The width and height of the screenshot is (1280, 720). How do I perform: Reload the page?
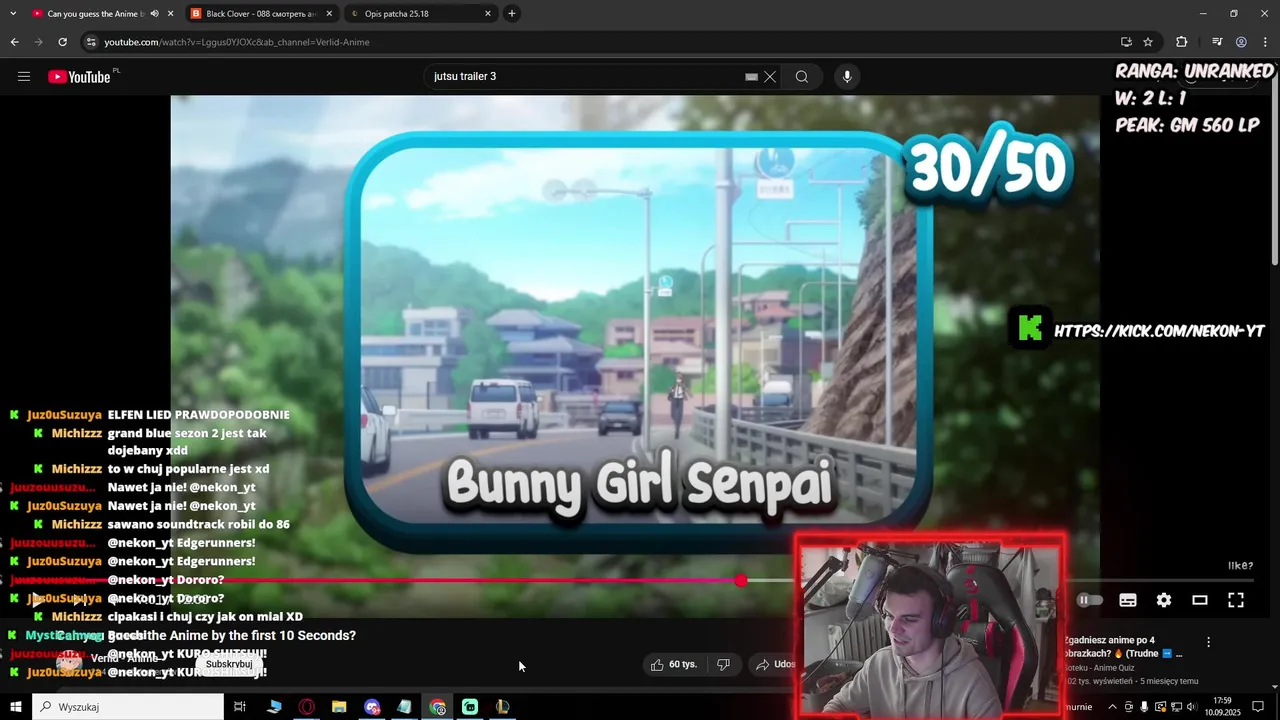tap(62, 42)
